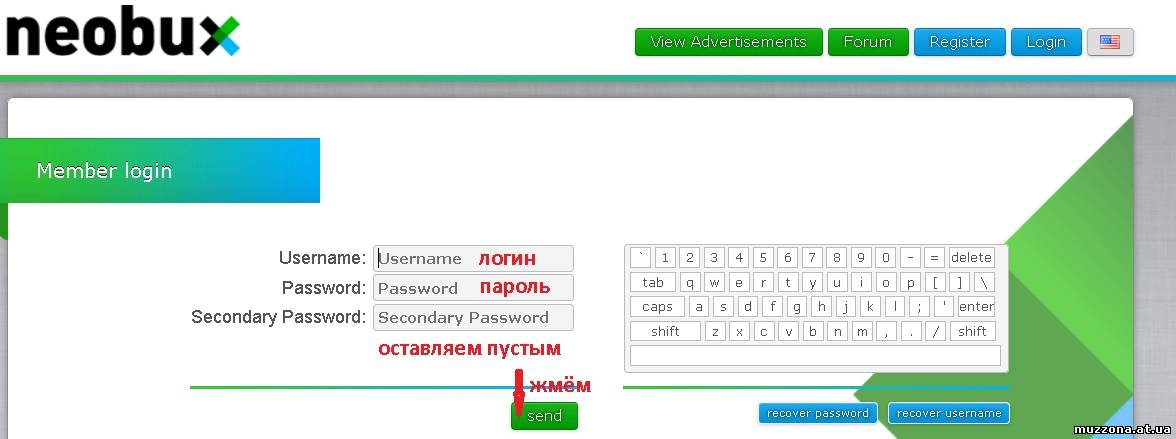1176x439 pixels.
Task: Open the Register page
Action: tap(959, 42)
